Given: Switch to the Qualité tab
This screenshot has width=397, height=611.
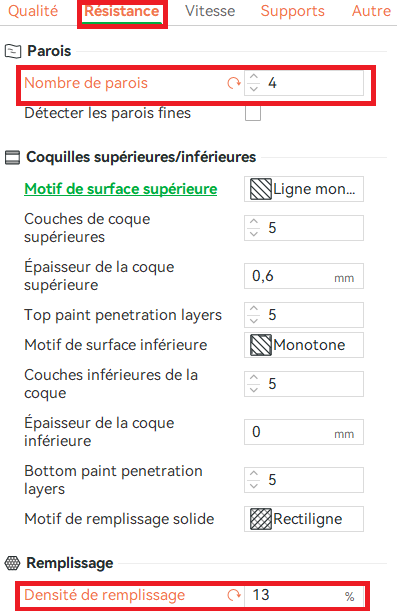Looking at the screenshot, I should pos(33,11).
